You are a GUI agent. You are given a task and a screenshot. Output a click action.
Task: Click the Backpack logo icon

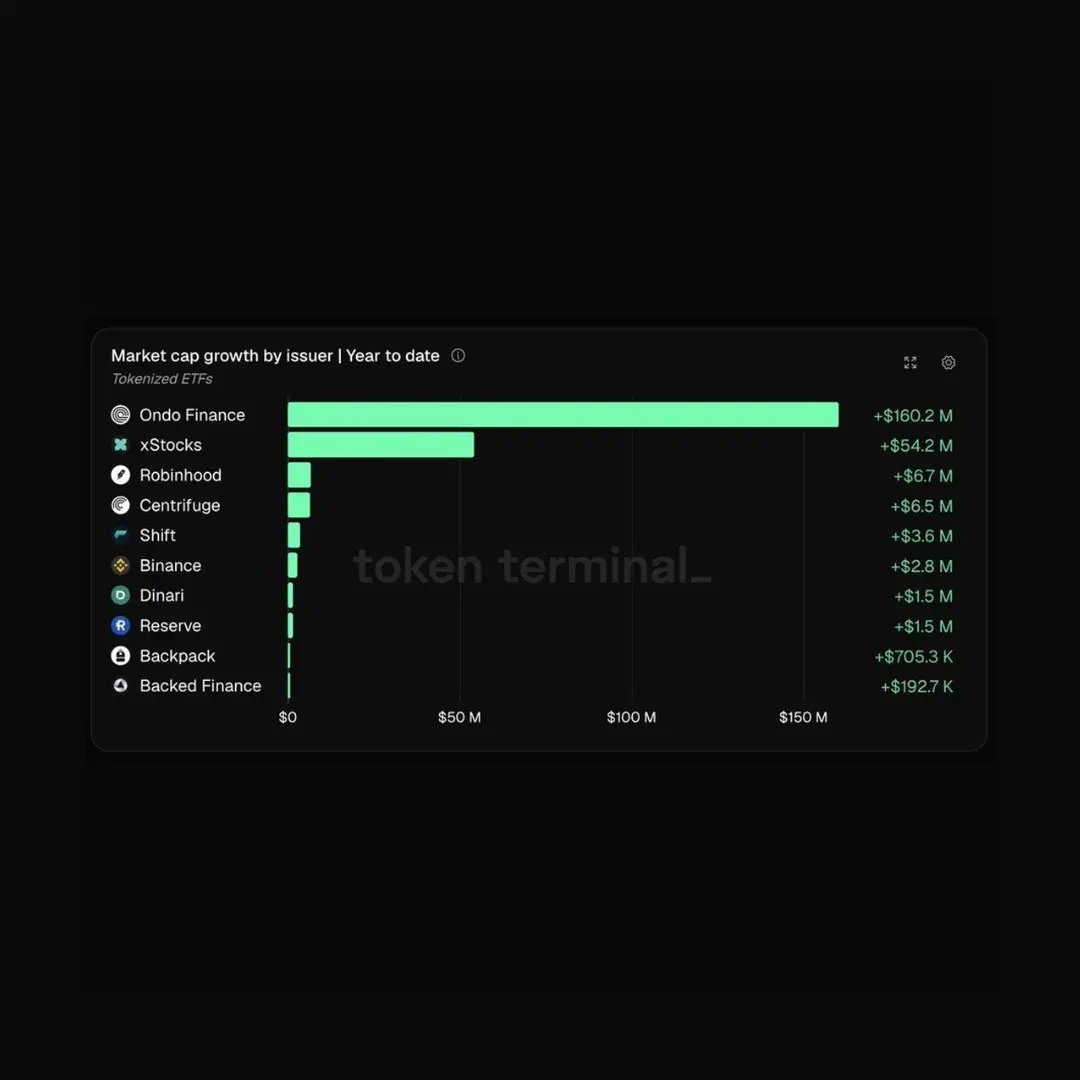[x=121, y=656]
